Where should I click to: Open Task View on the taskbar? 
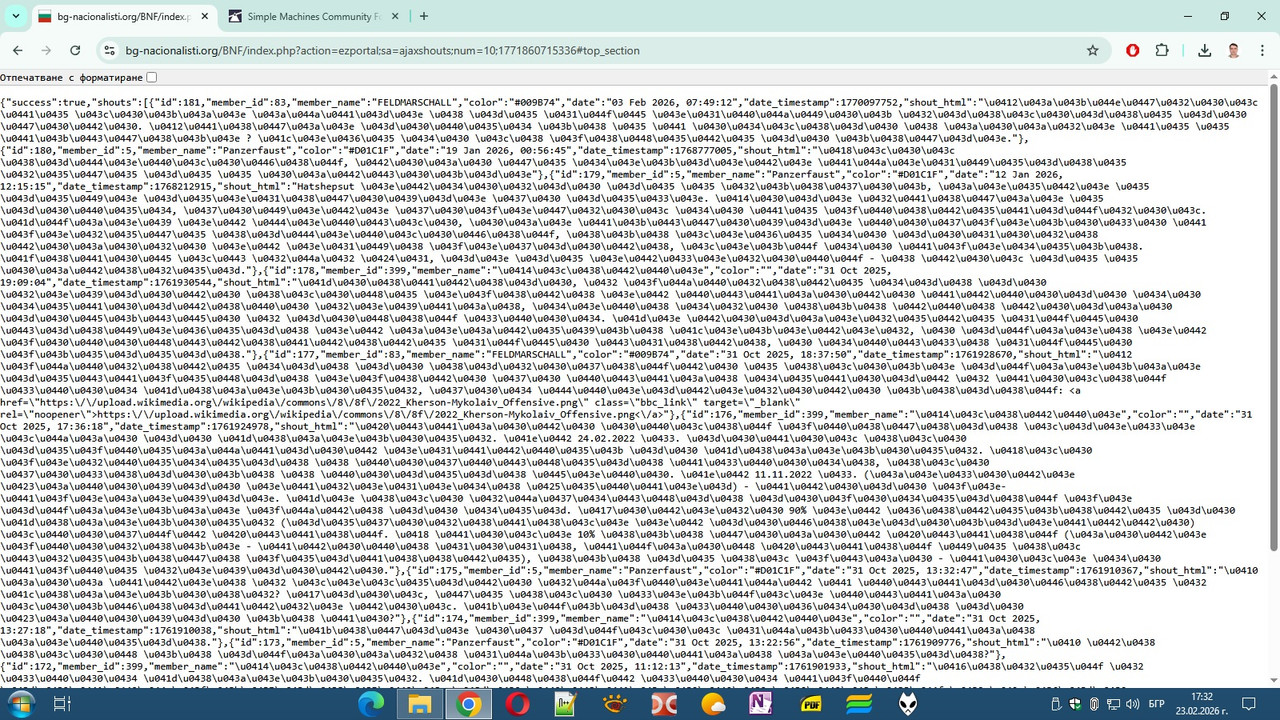point(61,704)
